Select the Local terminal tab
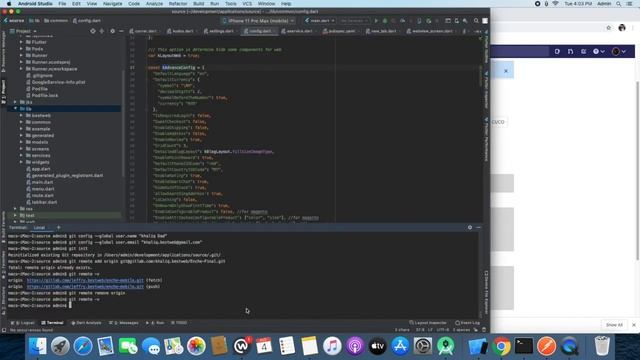Viewport: 640px width, 360px height. [x=40, y=227]
